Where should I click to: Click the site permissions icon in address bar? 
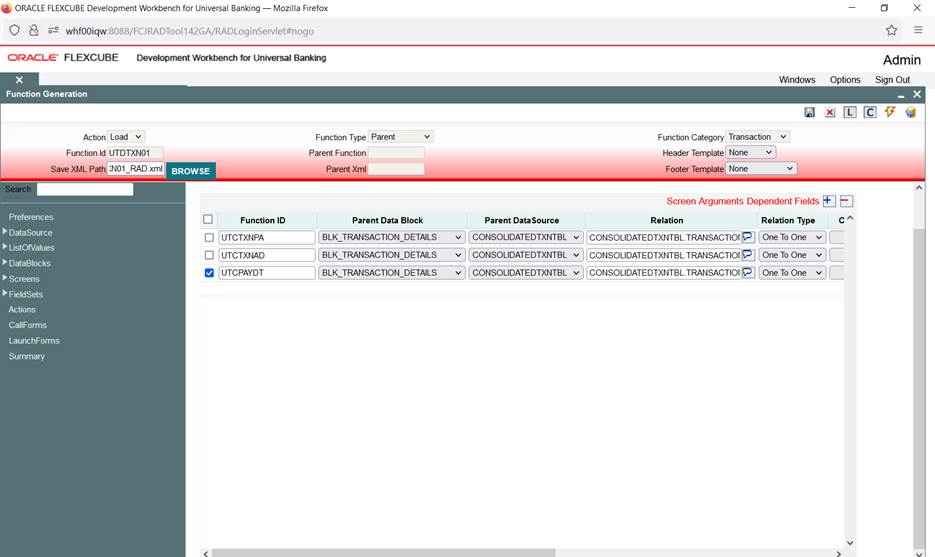click(53, 30)
